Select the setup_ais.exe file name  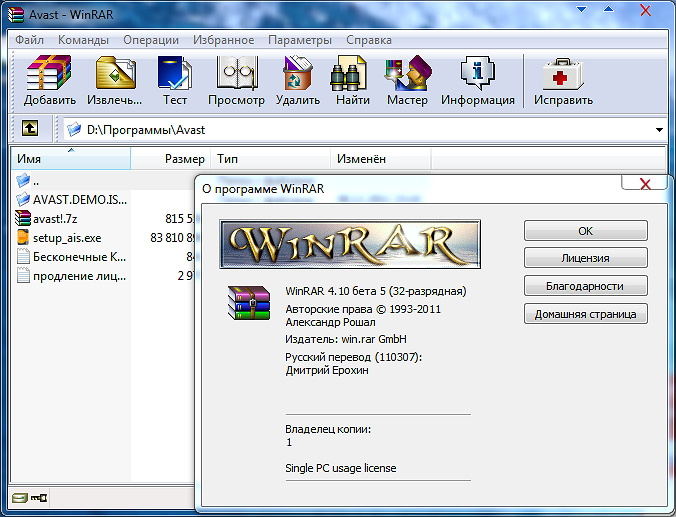(x=67, y=238)
